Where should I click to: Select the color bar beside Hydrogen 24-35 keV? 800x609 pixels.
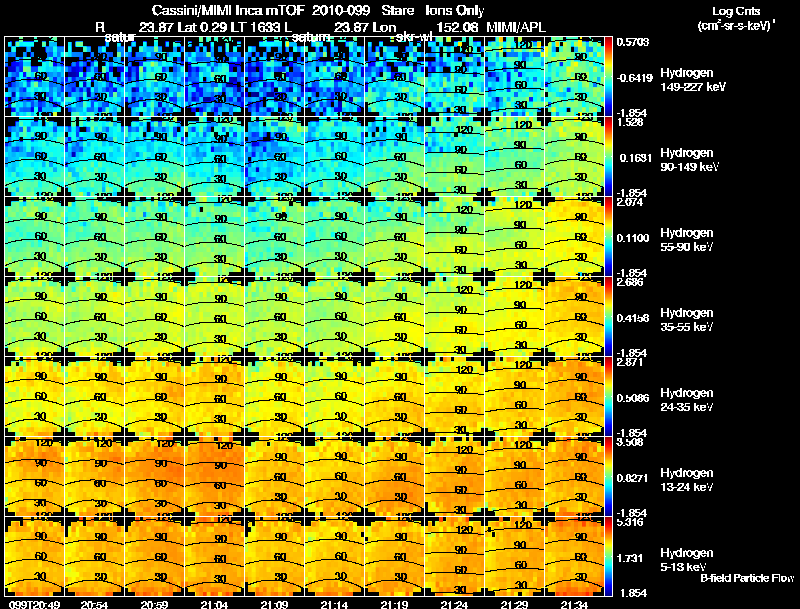pyautogui.click(x=609, y=396)
